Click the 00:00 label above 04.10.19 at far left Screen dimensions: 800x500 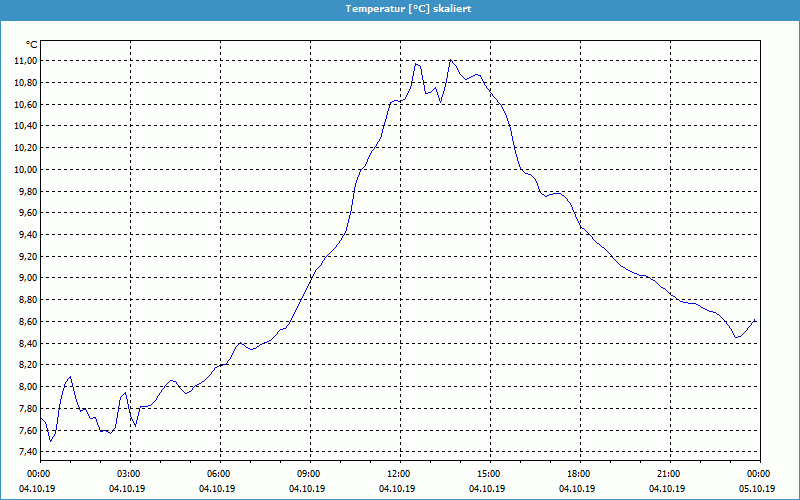39,474
